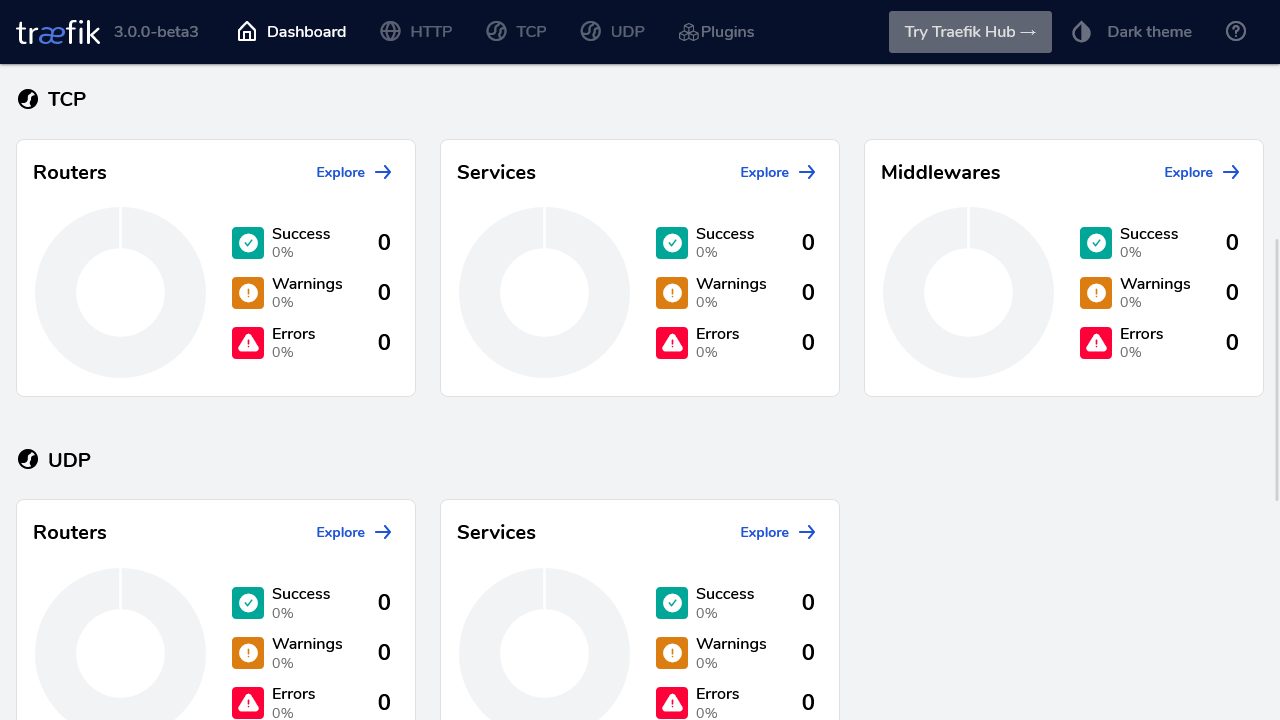Open the Plugins page
1280x720 pixels.
point(716,32)
